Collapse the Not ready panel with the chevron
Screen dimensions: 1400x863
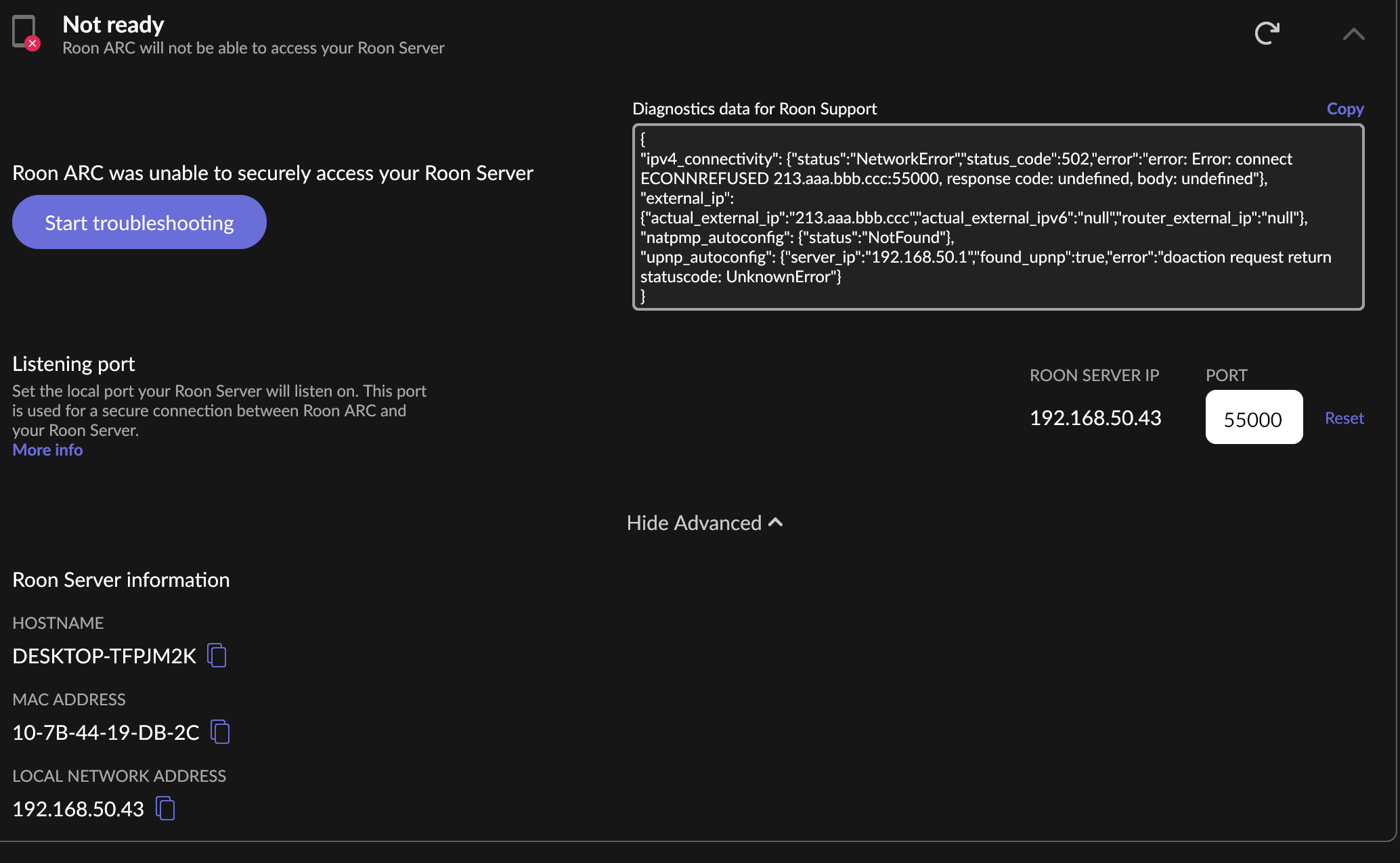click(x=1353, y=34)
